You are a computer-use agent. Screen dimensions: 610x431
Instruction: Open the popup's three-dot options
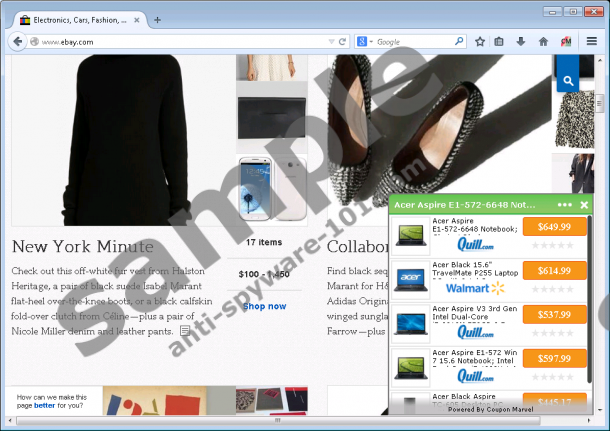565,205
